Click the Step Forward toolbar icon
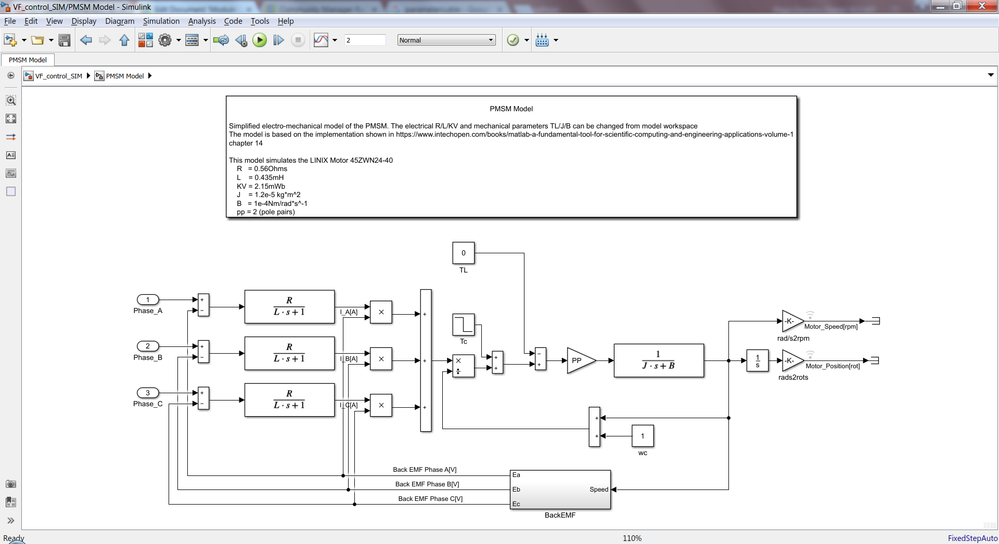The image size is (999, 544). click(x=278, y=40)
